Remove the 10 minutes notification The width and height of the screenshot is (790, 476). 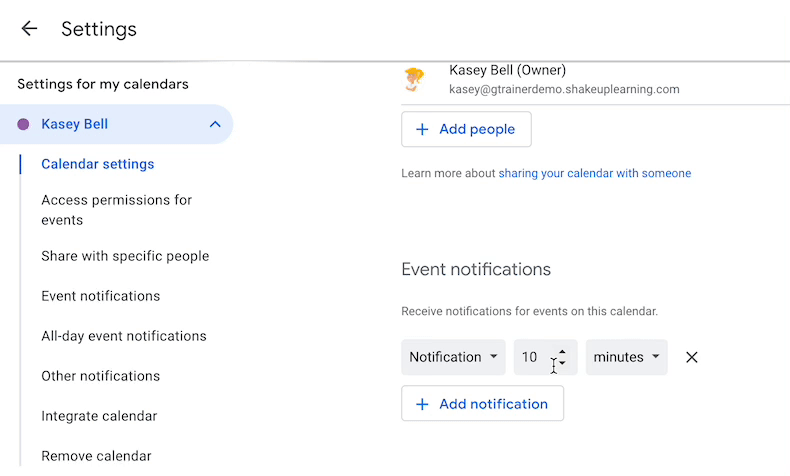(691, 357)
